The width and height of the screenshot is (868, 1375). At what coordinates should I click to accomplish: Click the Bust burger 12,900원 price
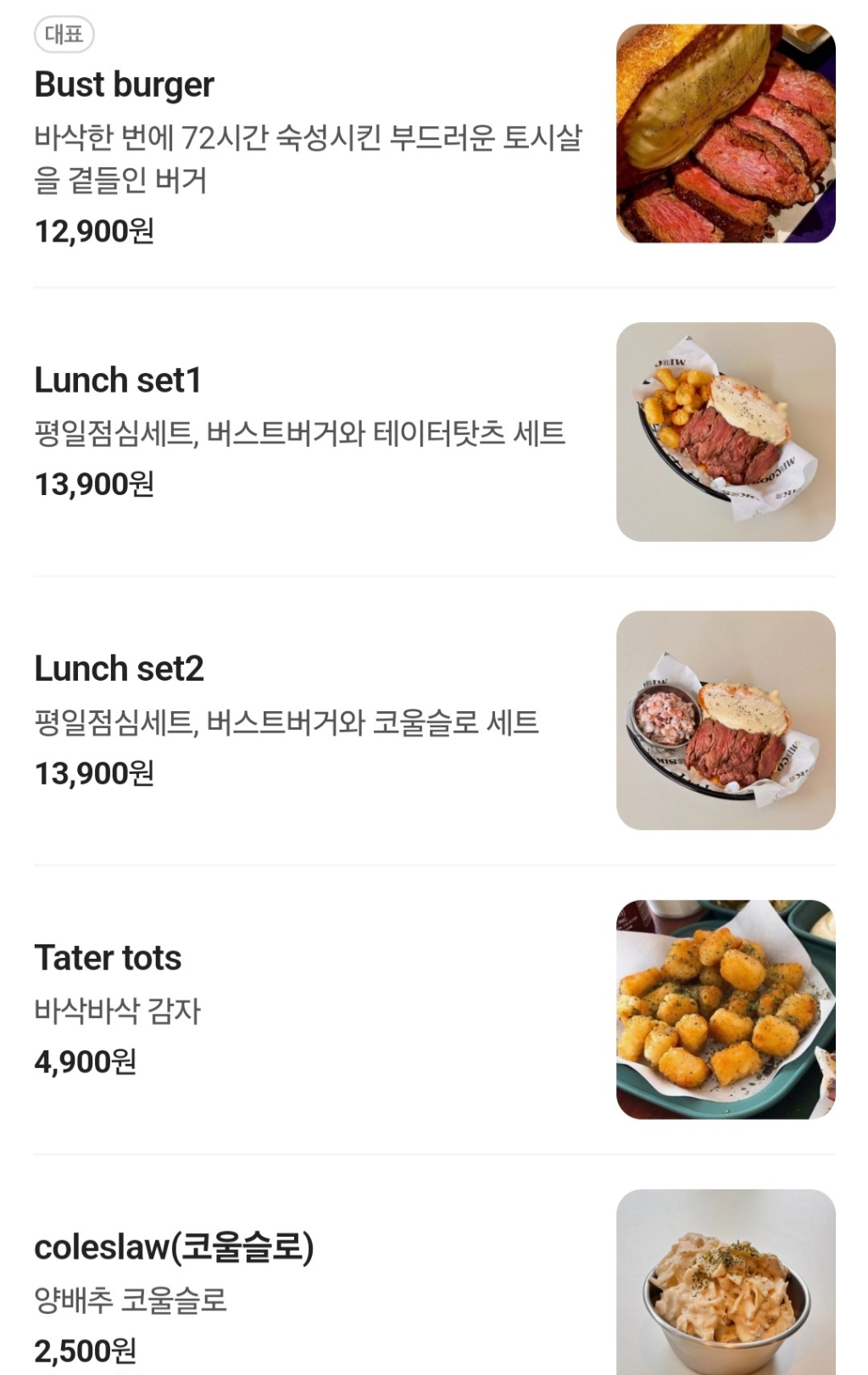tap(94, 231)
